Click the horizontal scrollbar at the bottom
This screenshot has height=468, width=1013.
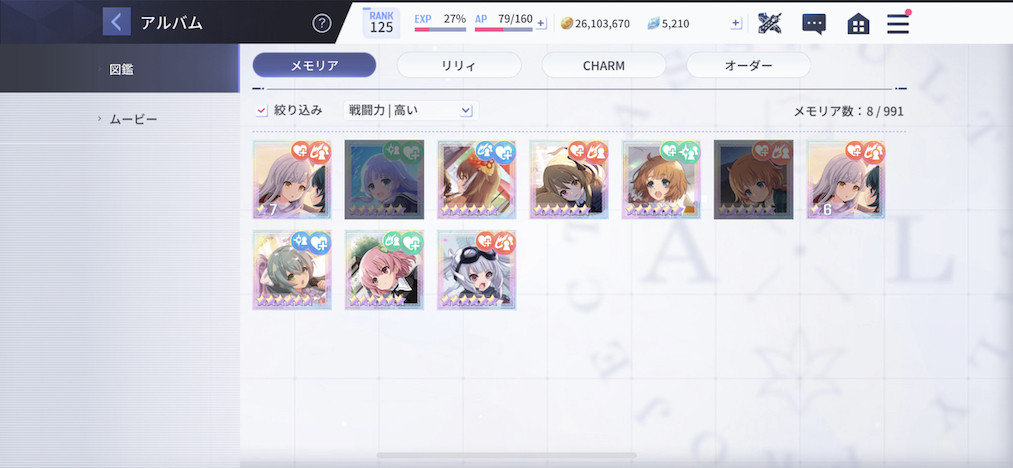tap(506, 456)
